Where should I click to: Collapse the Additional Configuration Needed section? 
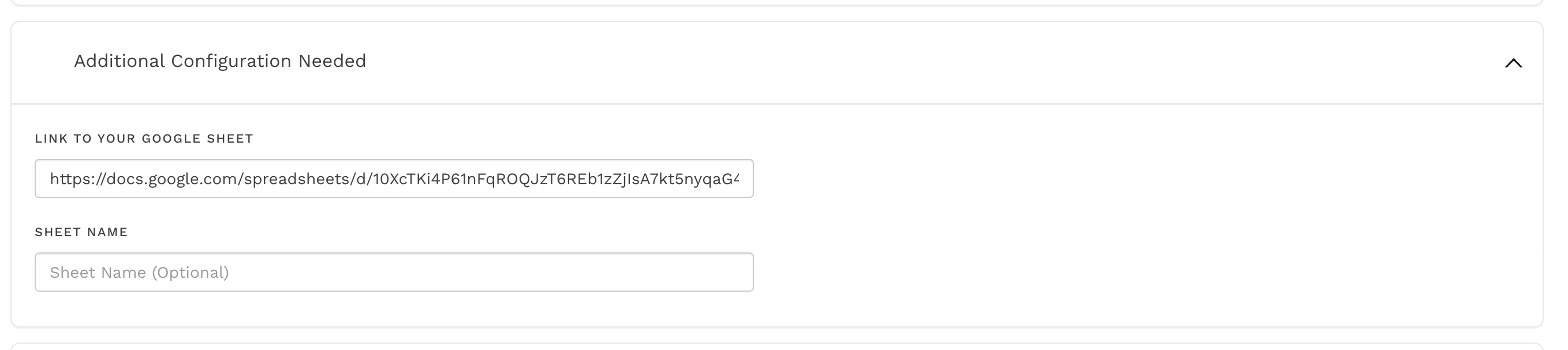(1513, 63)
